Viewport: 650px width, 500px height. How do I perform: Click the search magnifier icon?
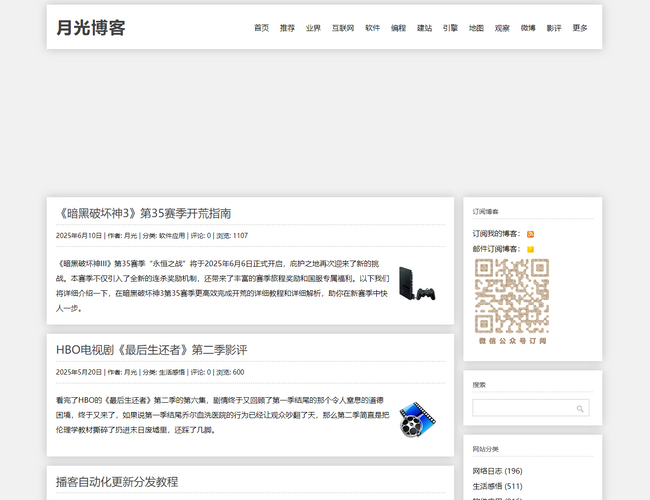(580, 409)
